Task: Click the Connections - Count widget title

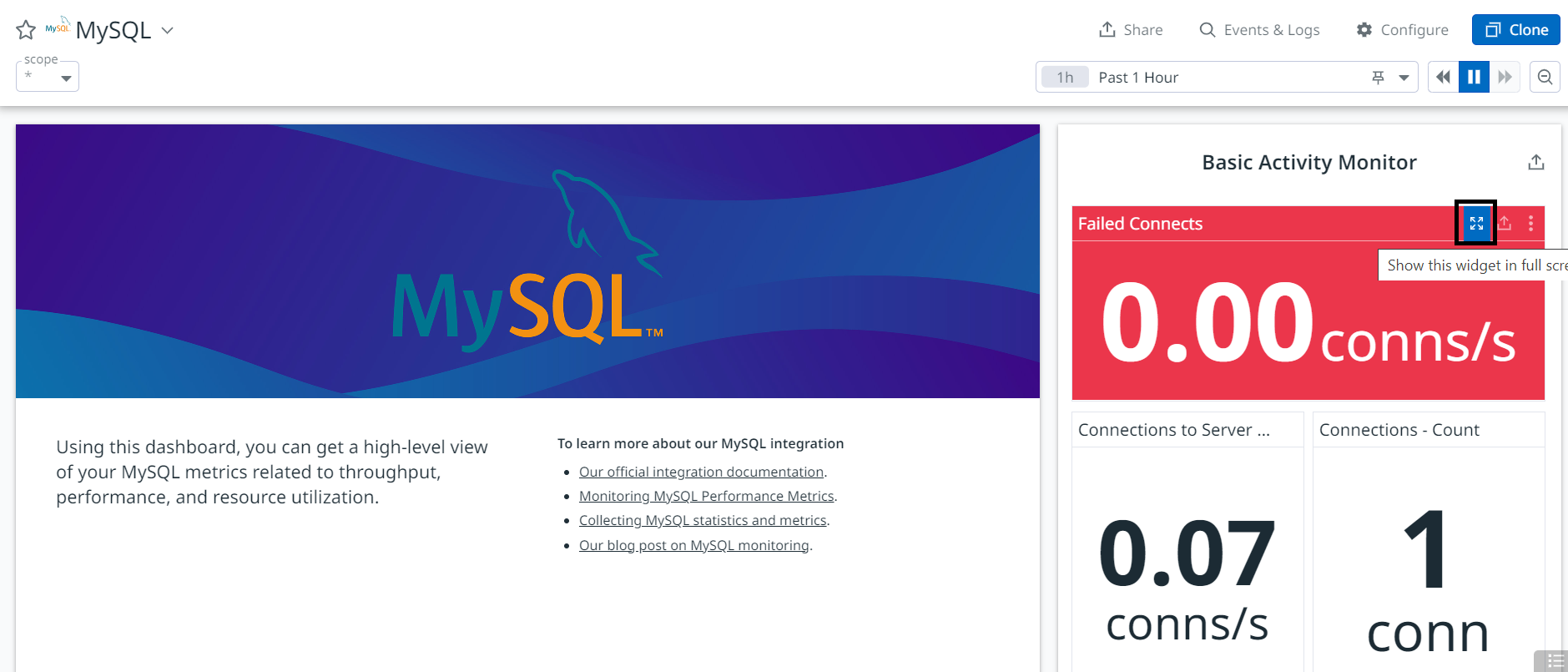Action: point(1399,430)
